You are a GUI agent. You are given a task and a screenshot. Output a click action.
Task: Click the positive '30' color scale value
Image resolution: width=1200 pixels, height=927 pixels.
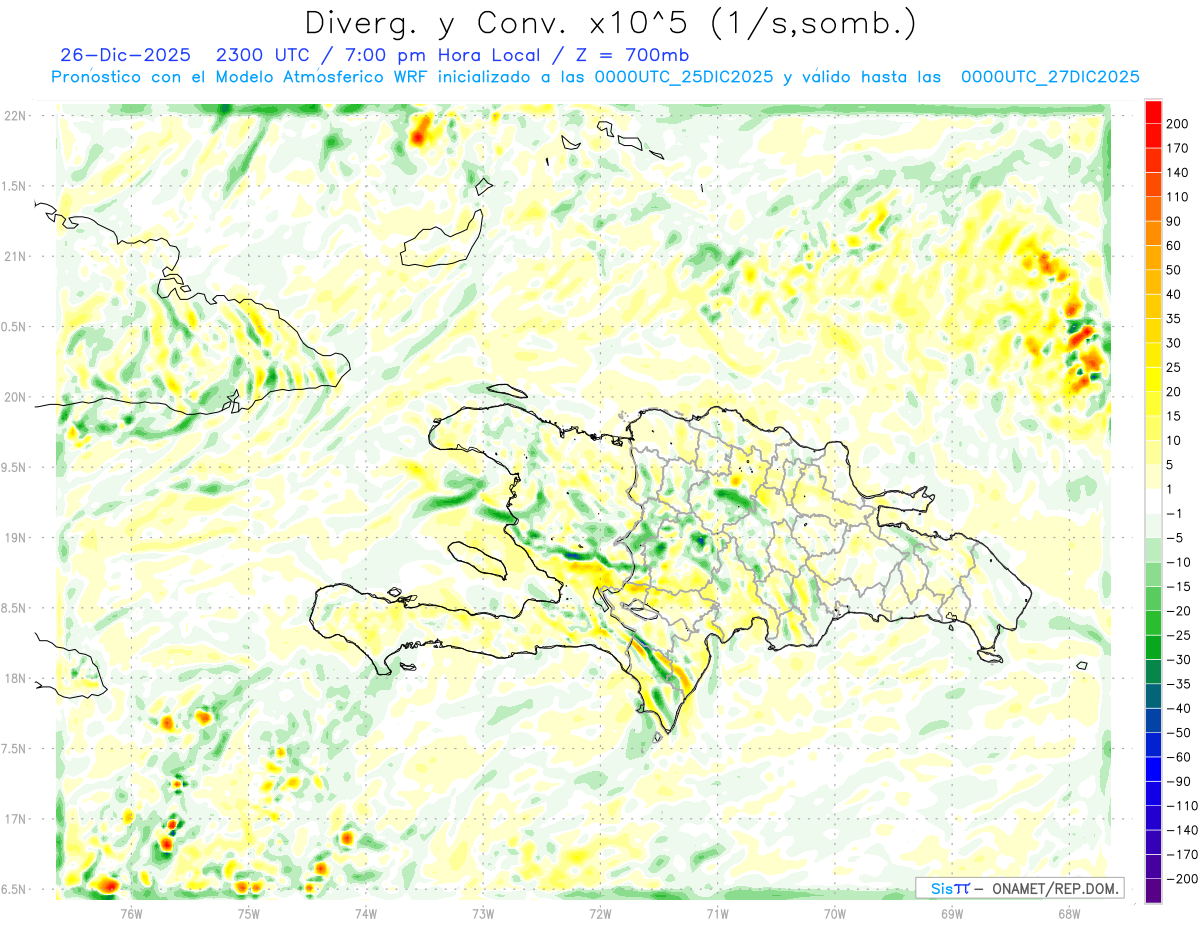click(x=1174, y=344)
